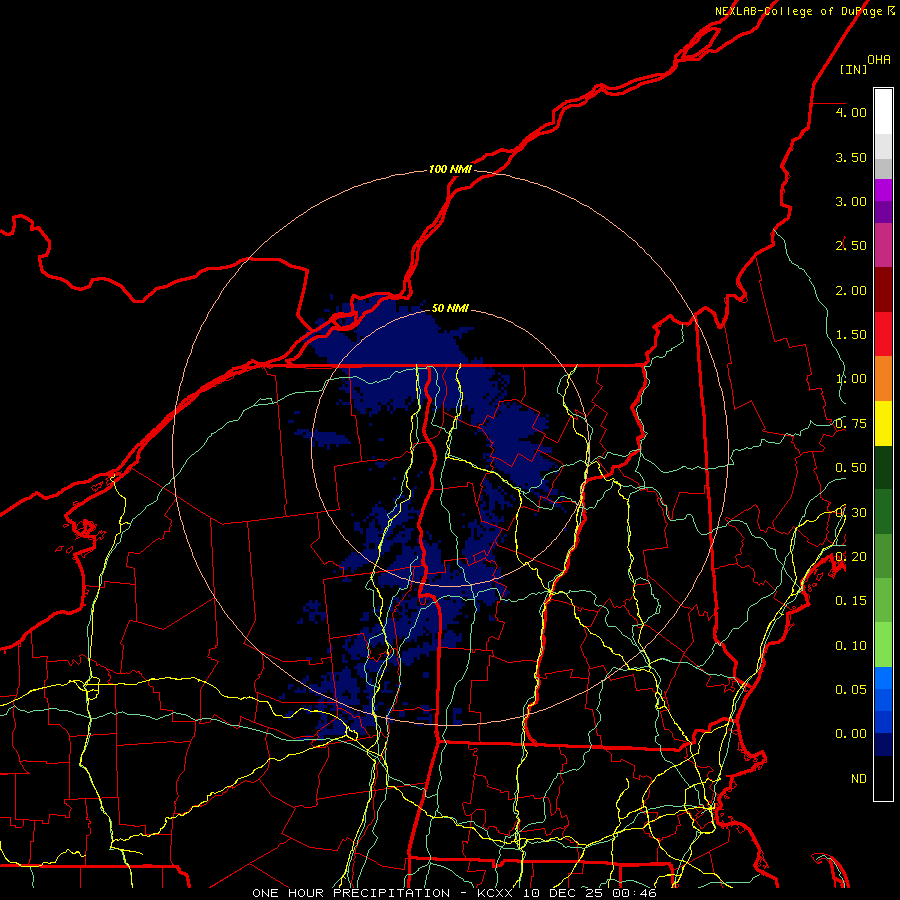Click the 2.00 legend value

click(851, 290)
